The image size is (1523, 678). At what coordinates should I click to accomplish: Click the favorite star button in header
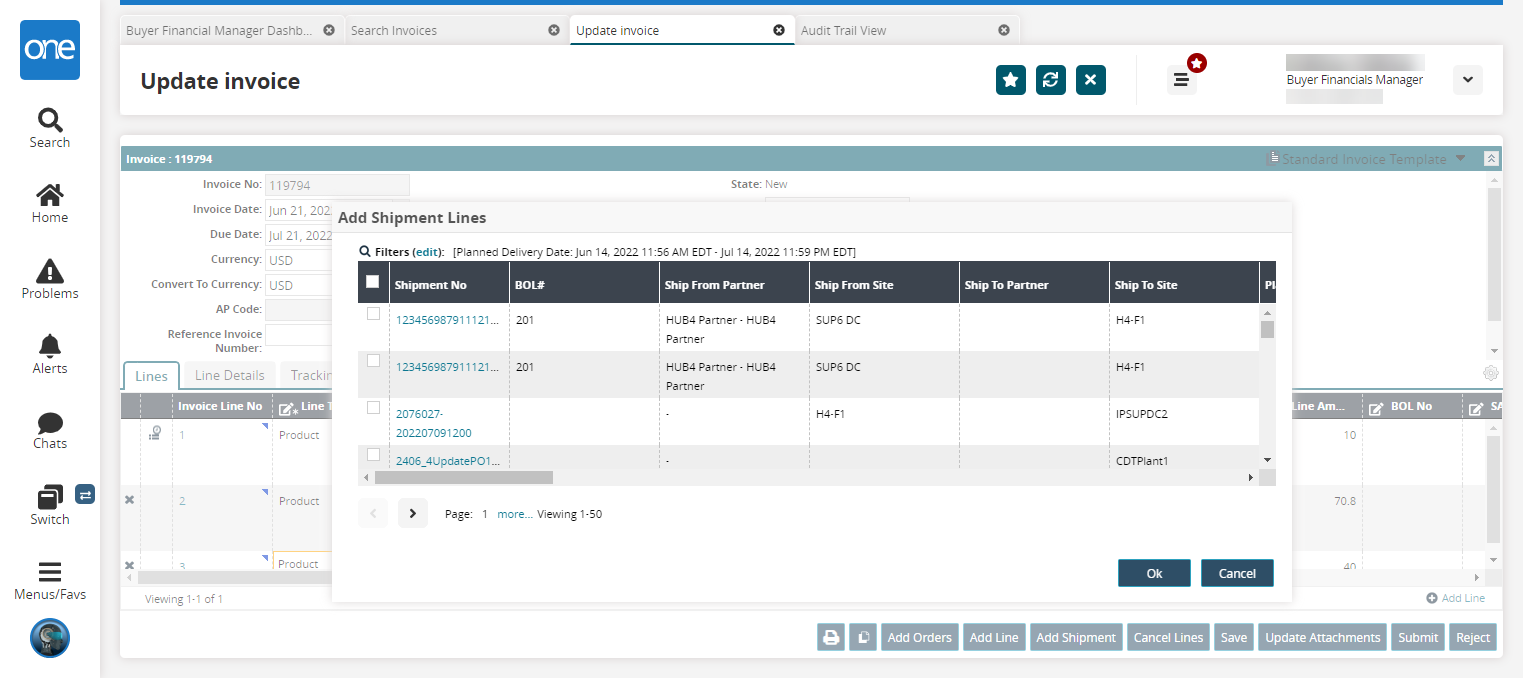tap(1011, 80)
